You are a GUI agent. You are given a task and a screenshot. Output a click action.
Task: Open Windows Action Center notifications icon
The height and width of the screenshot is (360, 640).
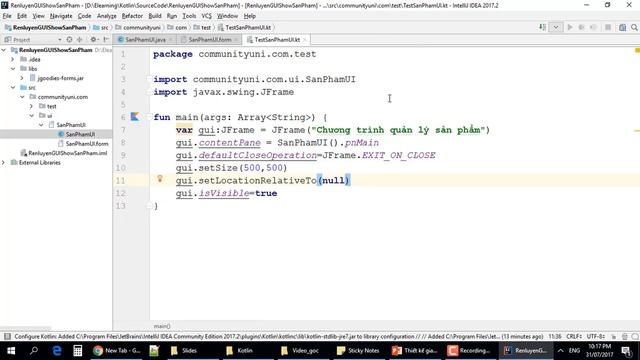[x=627, y=351]
